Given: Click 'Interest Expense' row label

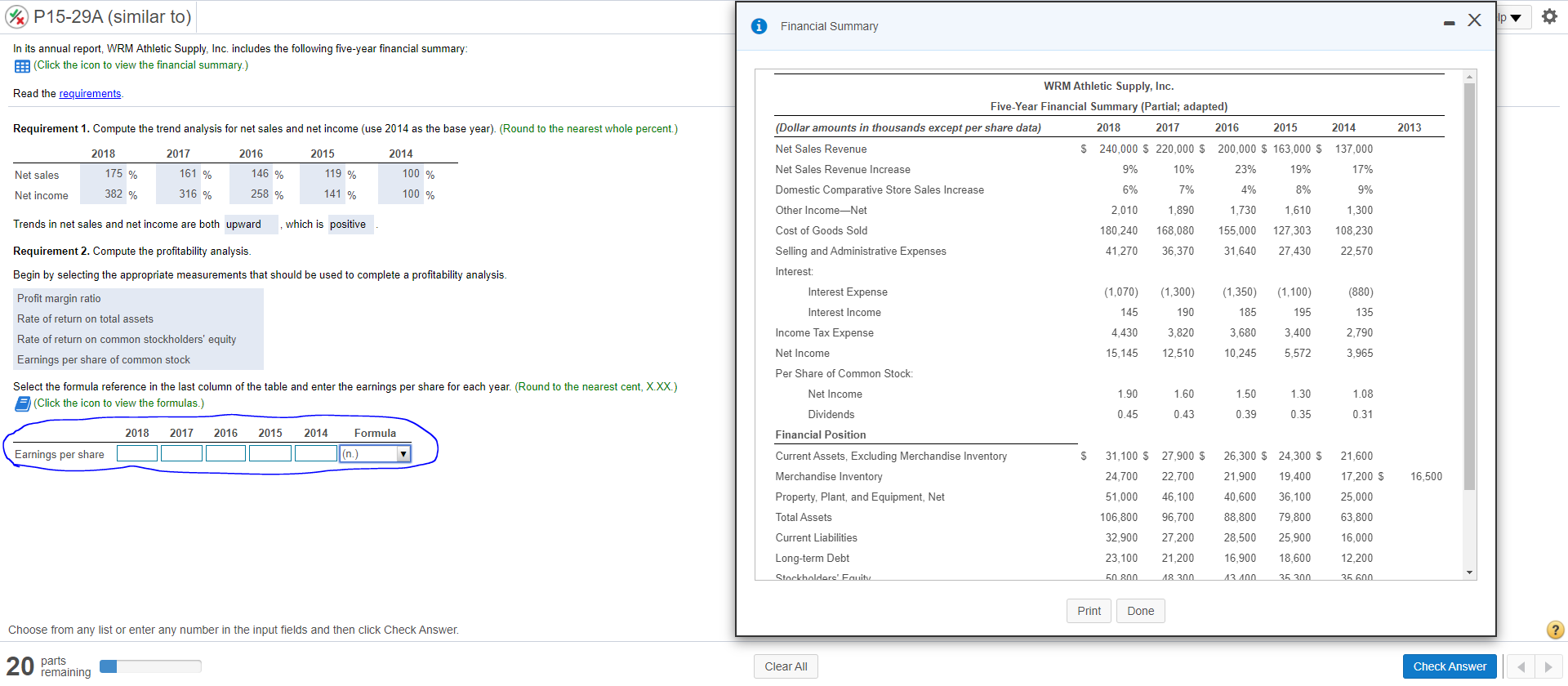Looking at the screenshot, I should click(x=847, y=292).
